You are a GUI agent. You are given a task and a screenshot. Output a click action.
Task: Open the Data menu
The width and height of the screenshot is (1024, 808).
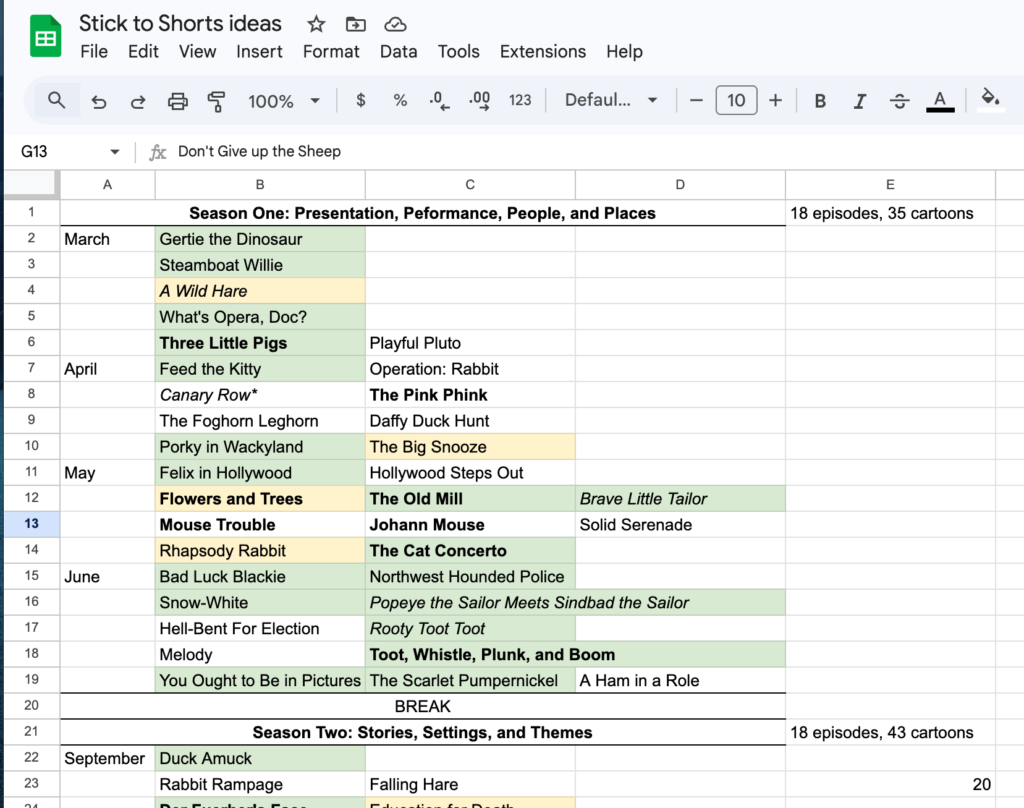point(398,51)
